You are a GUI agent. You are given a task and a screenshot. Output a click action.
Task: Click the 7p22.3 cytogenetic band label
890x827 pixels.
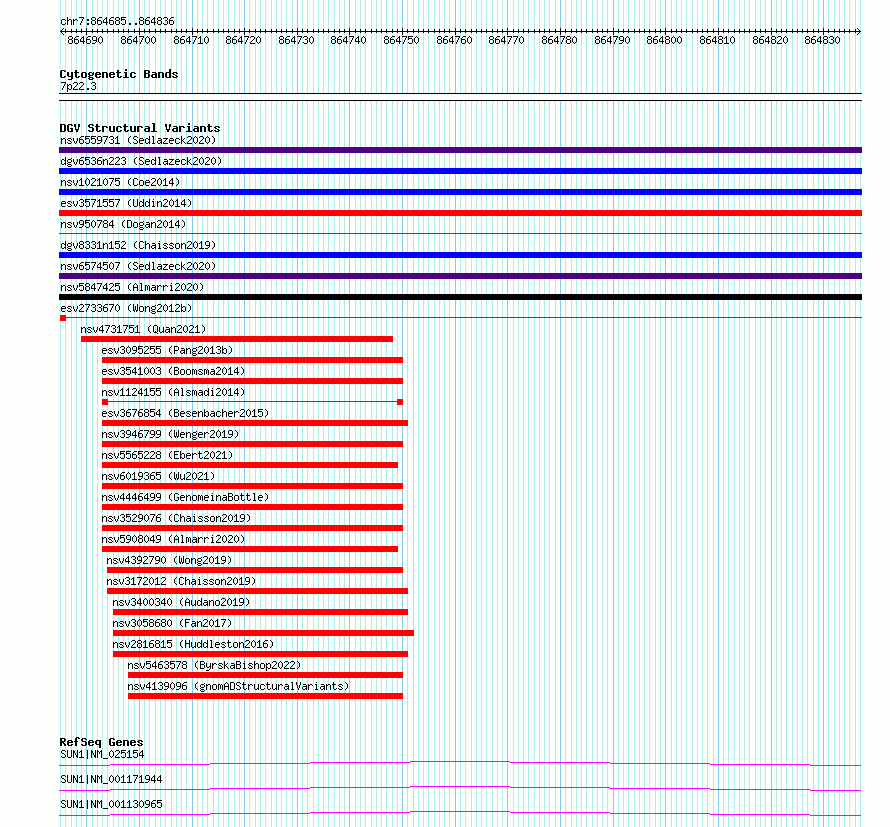pos(78,86)
